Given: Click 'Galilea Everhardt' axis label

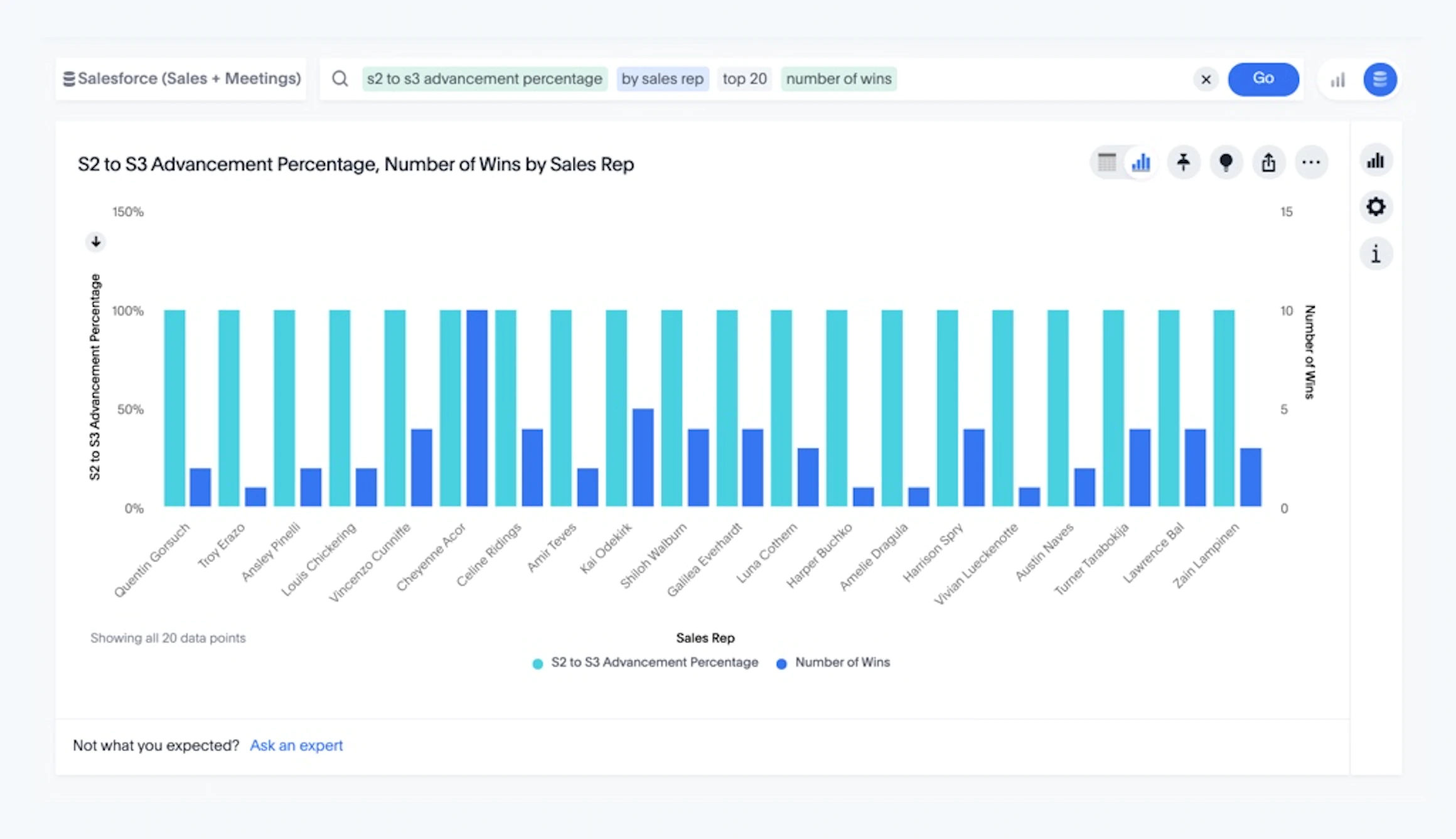Looking at the screenshot, I should pos(704,560).
